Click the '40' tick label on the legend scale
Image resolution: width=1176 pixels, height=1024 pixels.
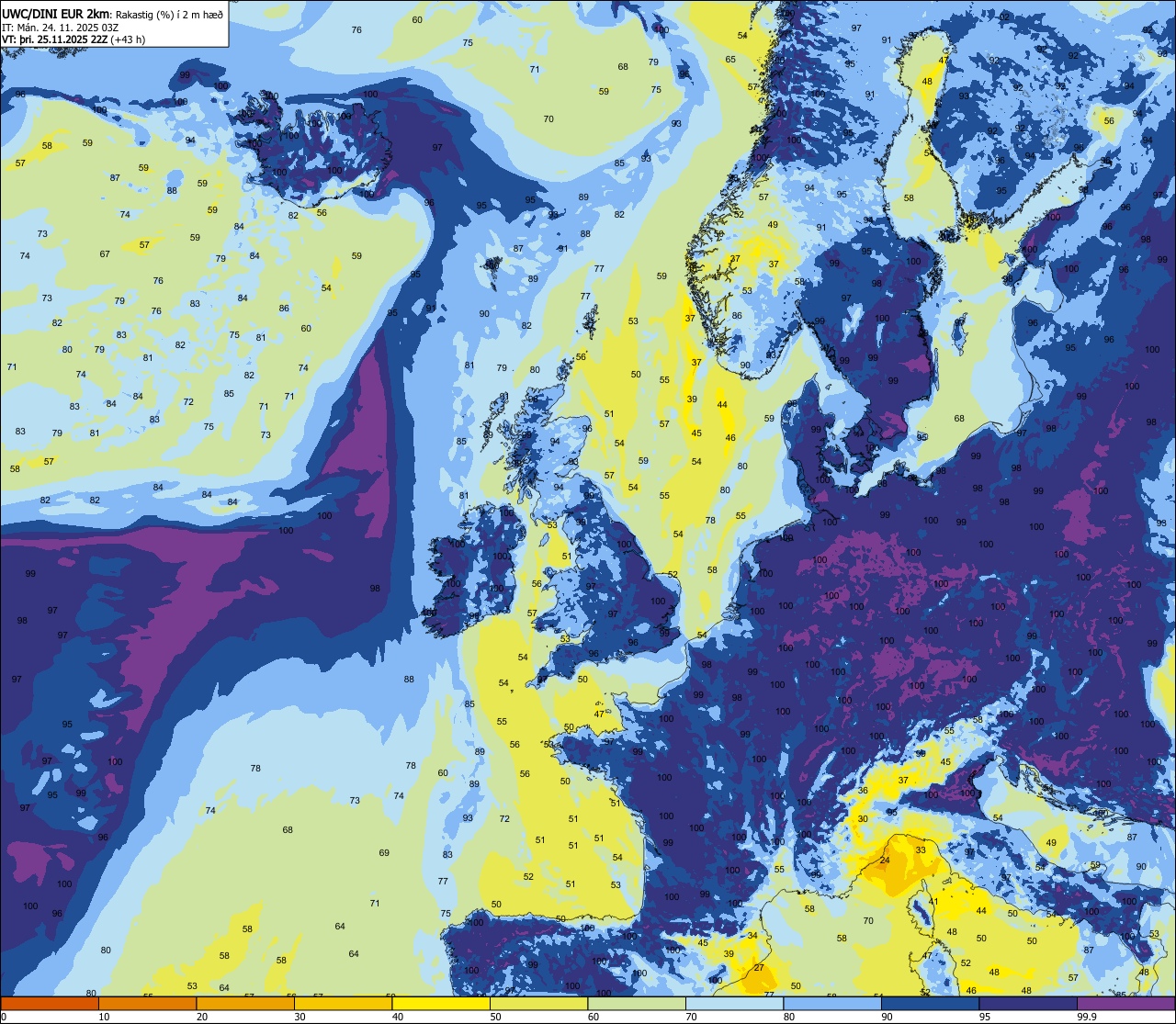pyautogui.click(x=398, y=1016)
